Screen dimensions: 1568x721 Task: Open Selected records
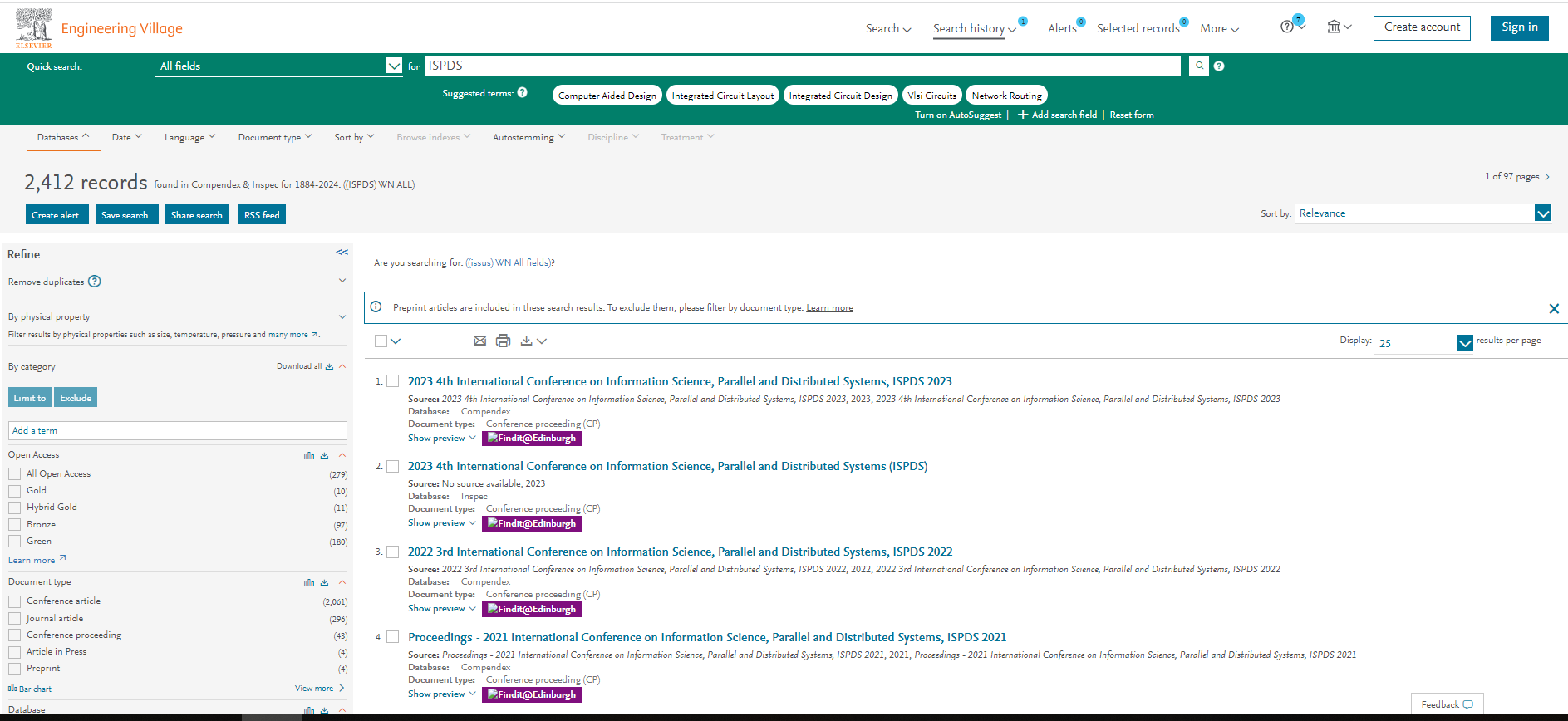(1138, 28)
